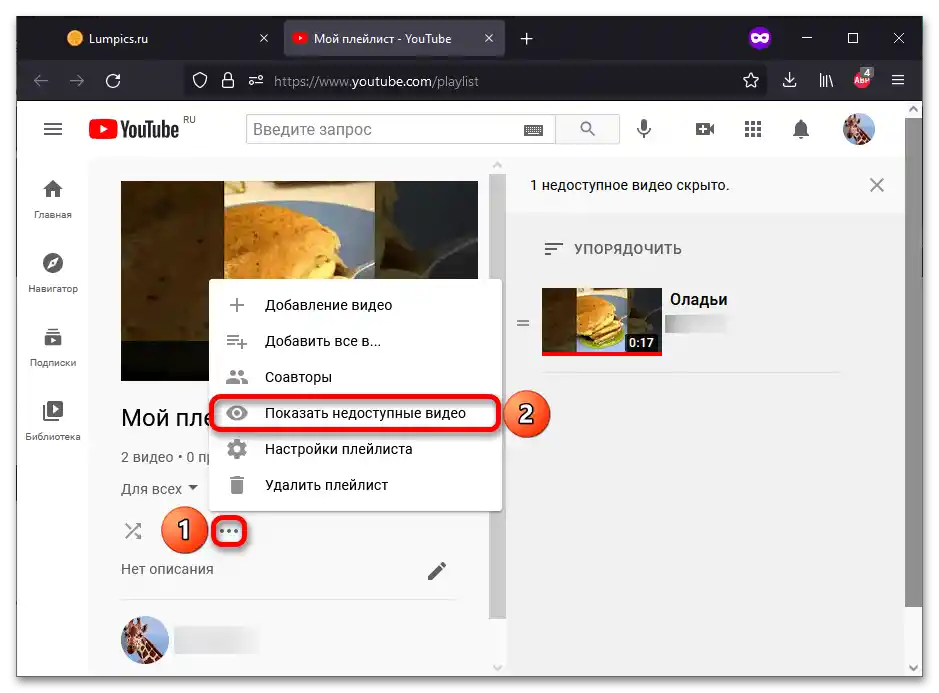The image size is (939, 693).
Task: Open the purple mask private extension icon
Action: tap(760, 38)
